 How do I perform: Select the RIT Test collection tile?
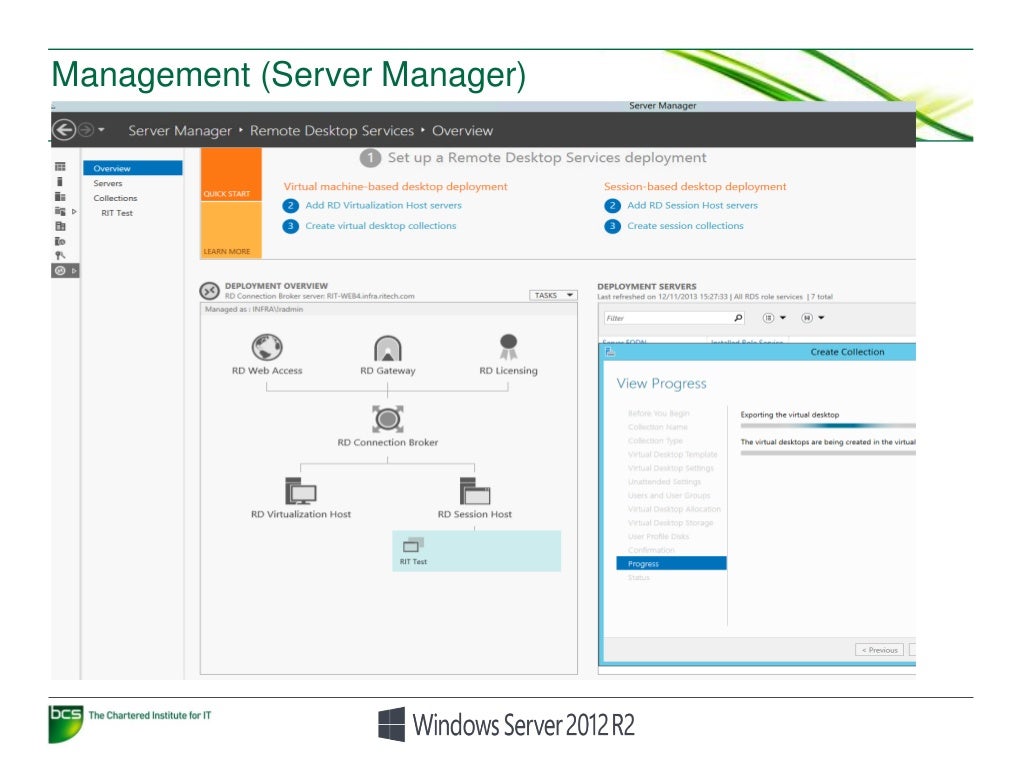476,551
